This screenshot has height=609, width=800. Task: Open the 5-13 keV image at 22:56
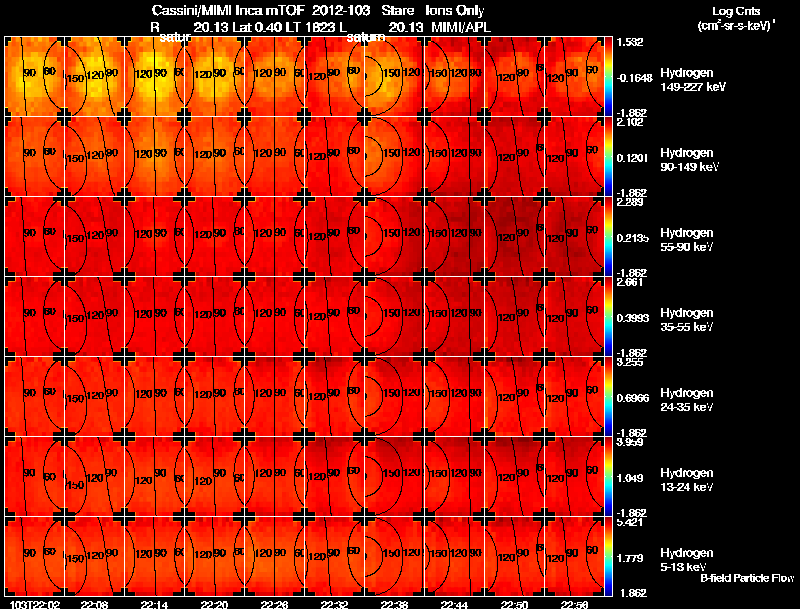pos(574,557)
